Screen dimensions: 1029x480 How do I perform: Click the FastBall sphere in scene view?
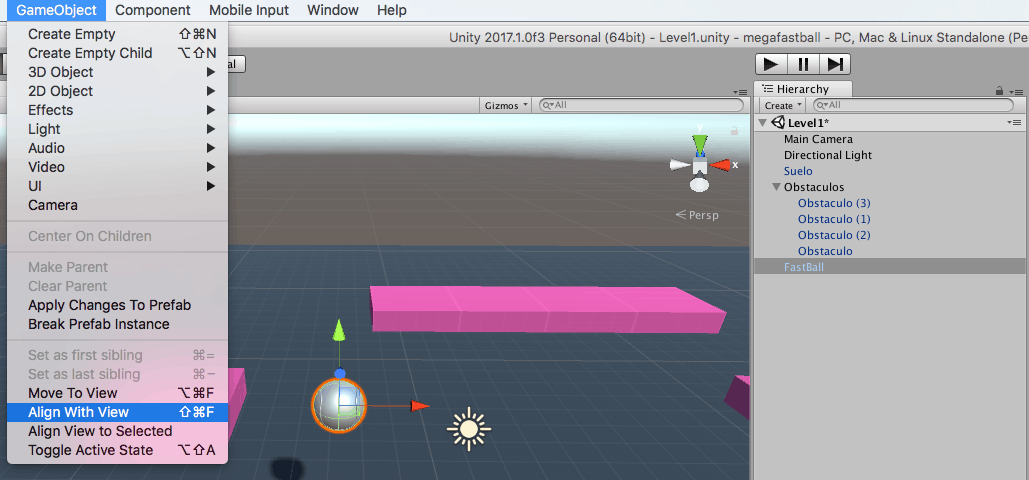339,405
